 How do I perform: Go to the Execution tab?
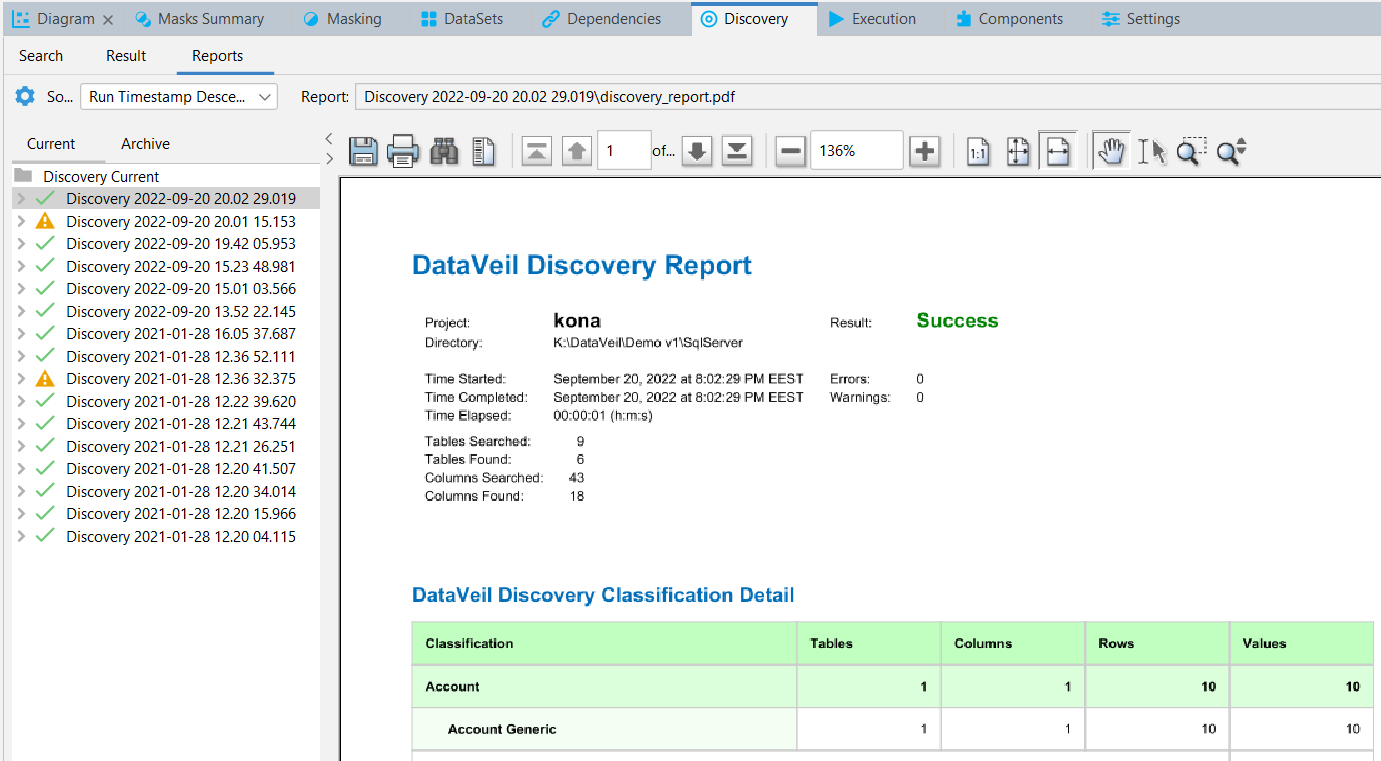pyautogui.click(x=872, y=19)
